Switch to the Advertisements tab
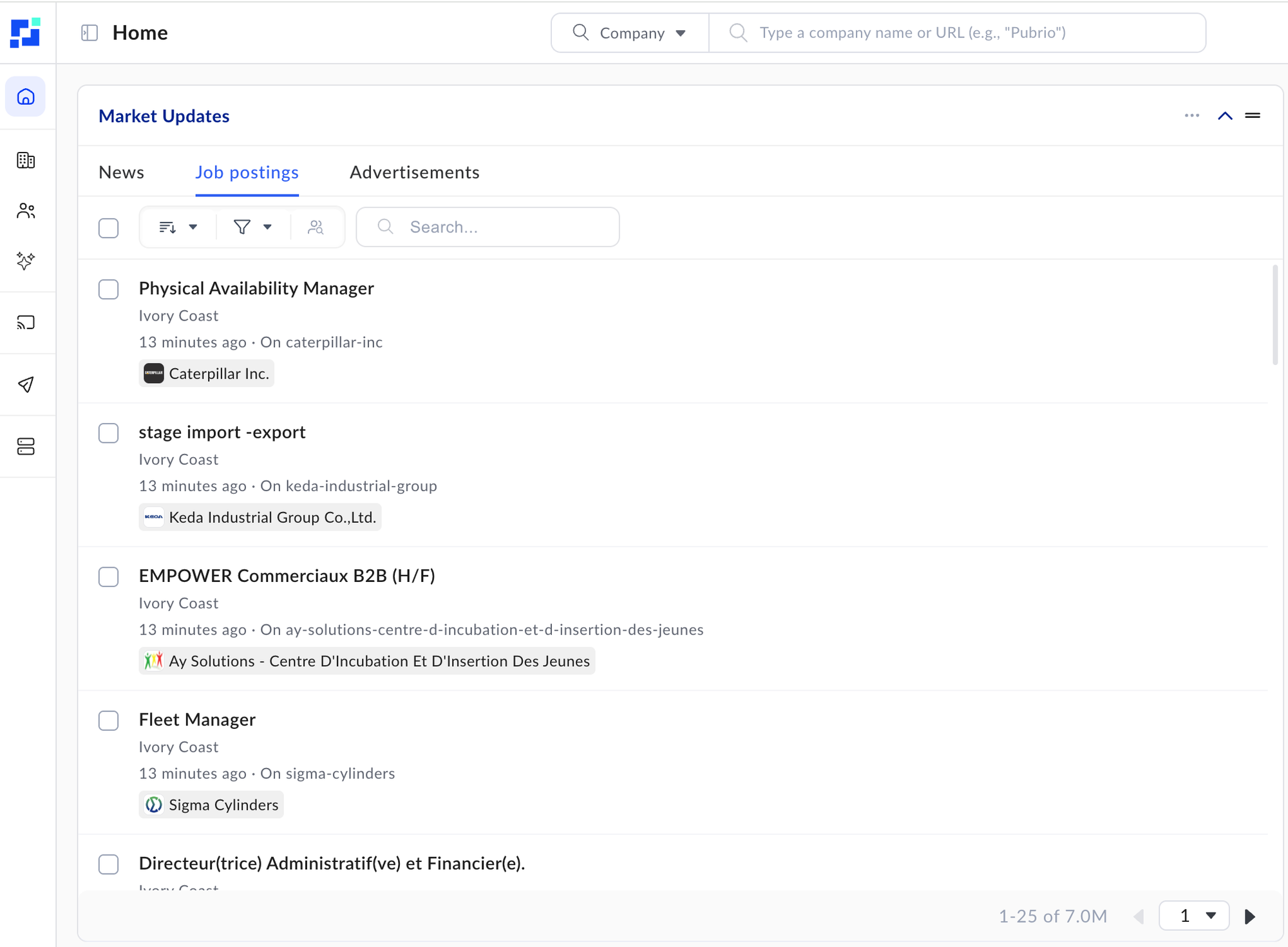The width and height of the screenshot is (1288, 947). (x=414, y=173)
